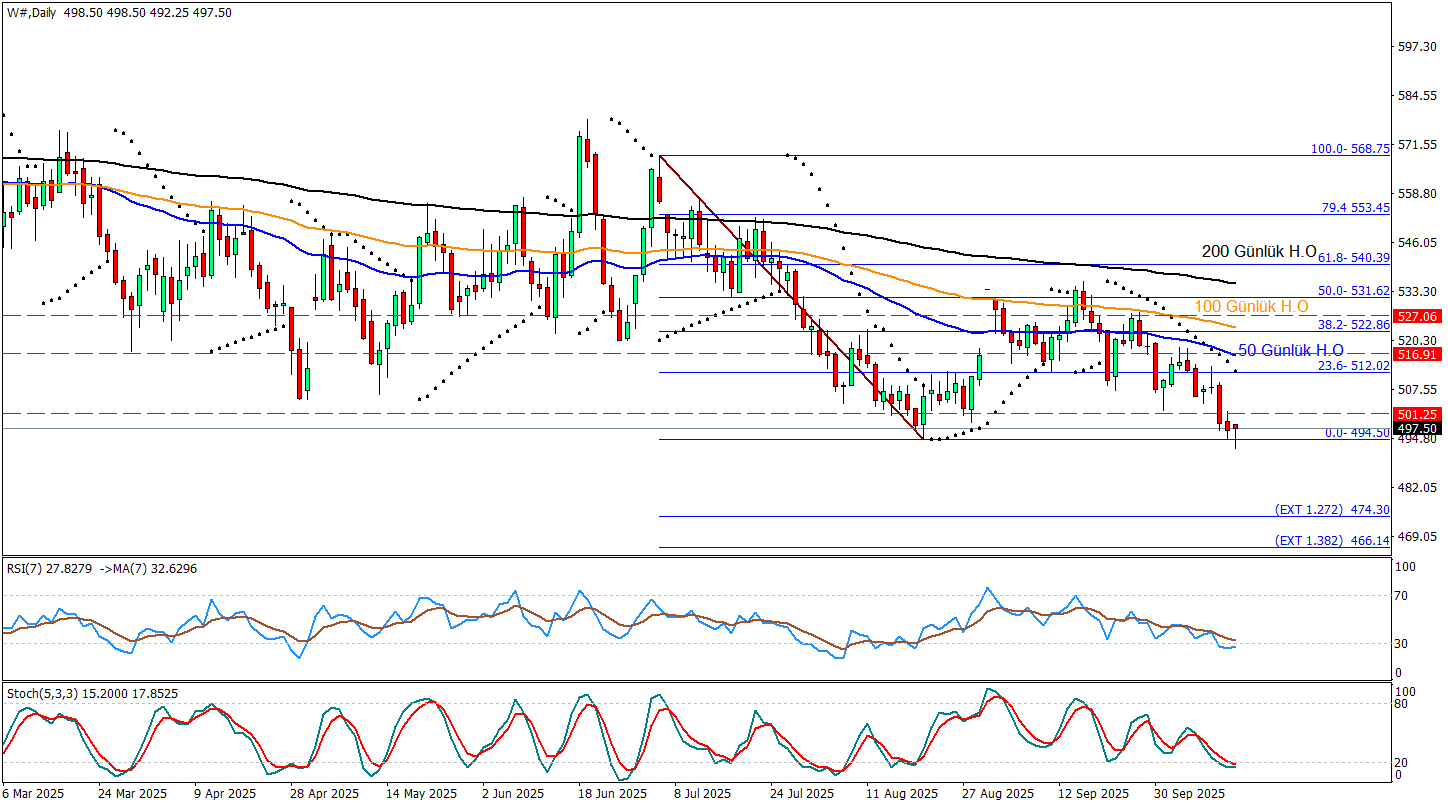This screenshot has width=1448, height=806.
Task: Click the 100.0- 568.75 Fibonacci level label
Action: tap(1350, 148)
